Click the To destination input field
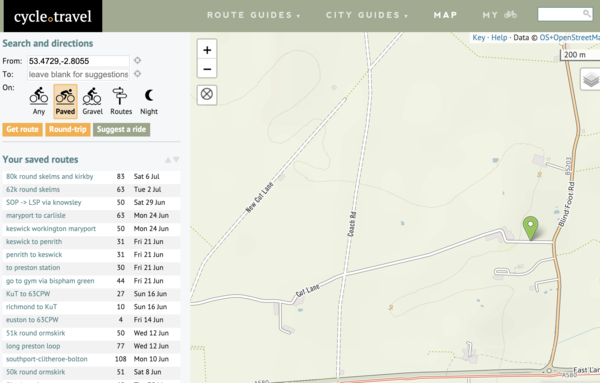Screen dimensions: 600x383 [78, 74]
